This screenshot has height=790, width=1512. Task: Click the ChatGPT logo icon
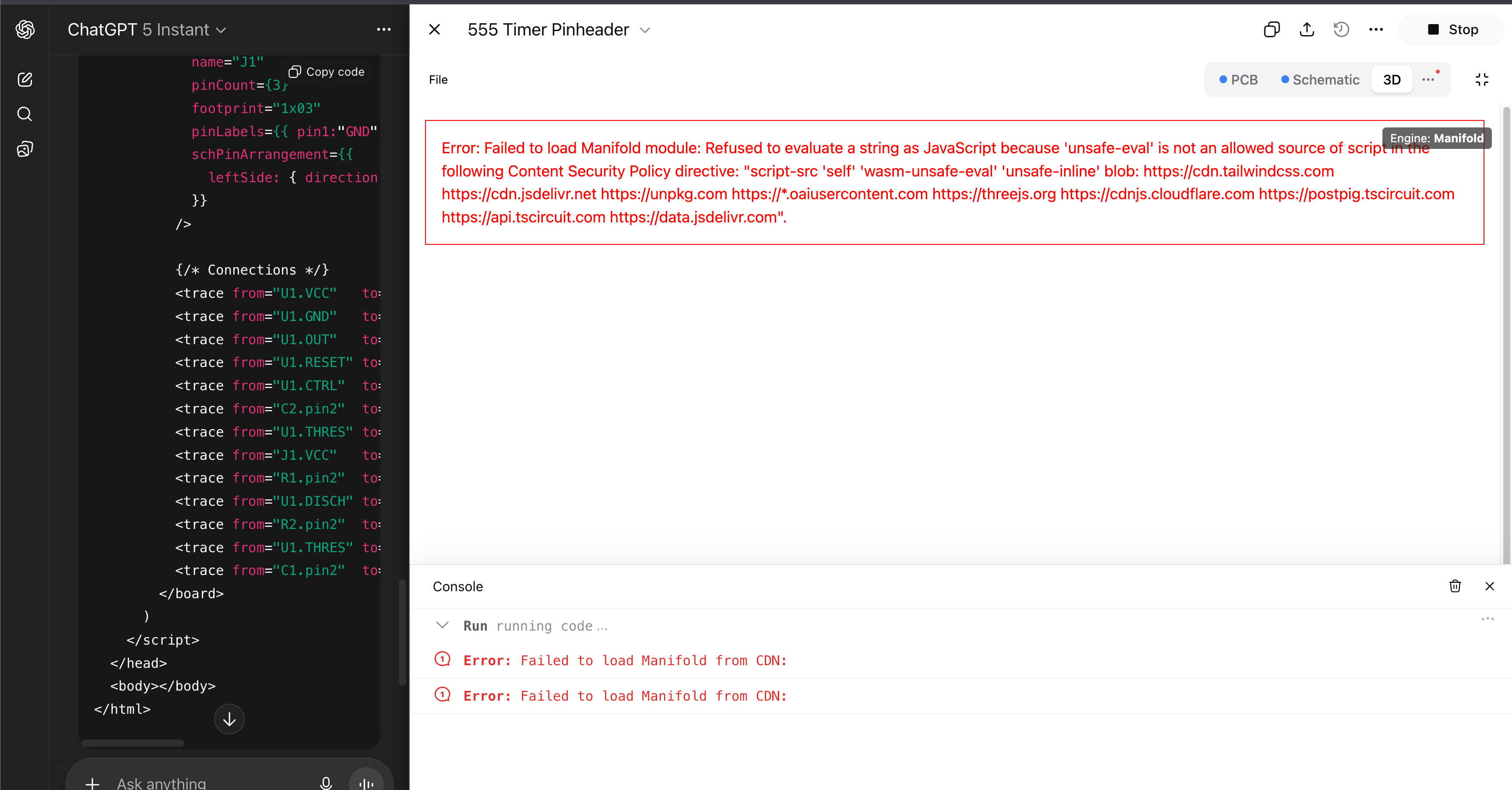point(25,29)
